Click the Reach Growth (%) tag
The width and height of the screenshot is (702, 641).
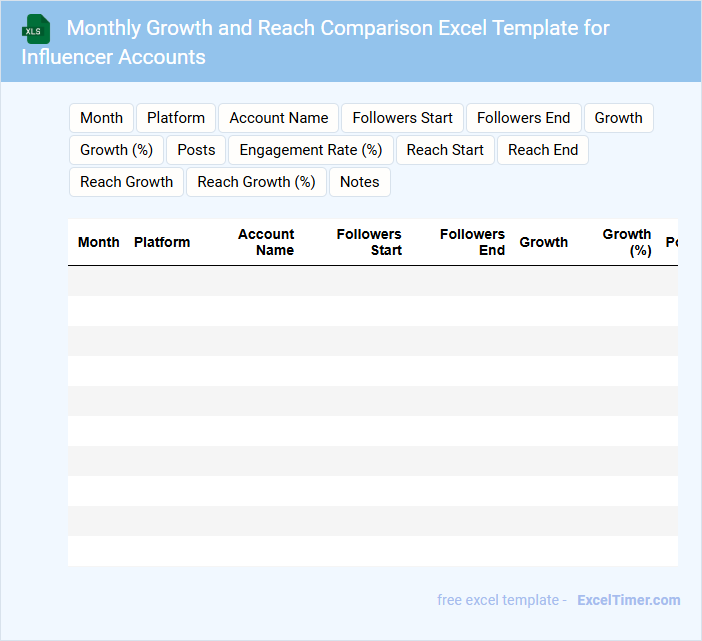pos(256,182)
